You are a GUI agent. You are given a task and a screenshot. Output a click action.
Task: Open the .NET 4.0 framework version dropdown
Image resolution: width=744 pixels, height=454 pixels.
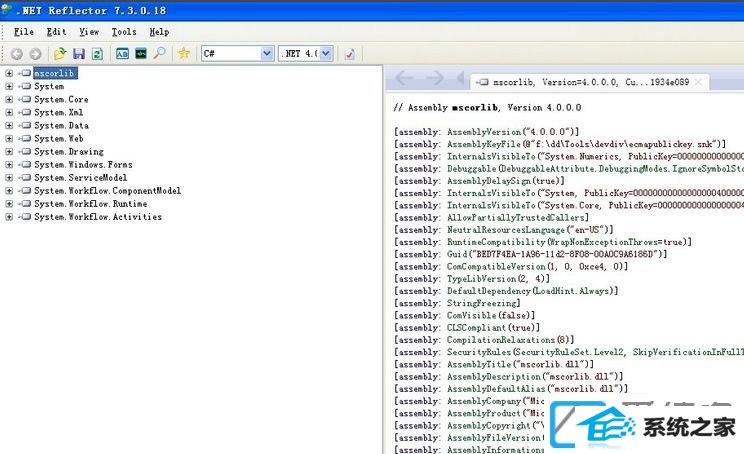pos(326,54)
